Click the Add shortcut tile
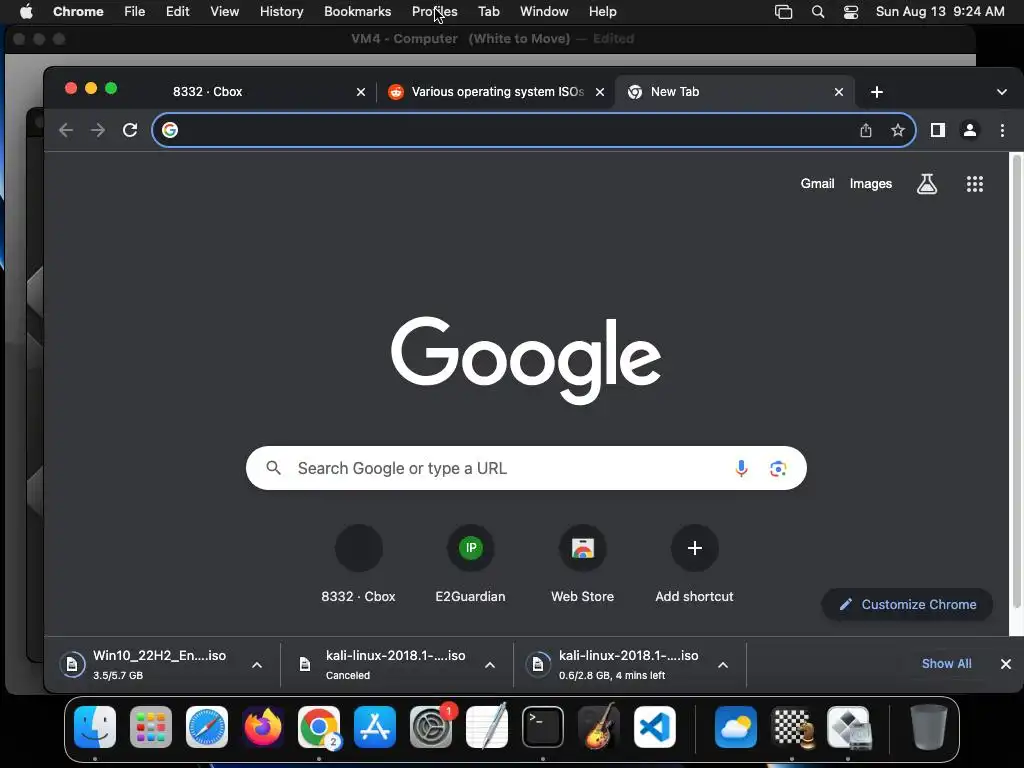Viewport: 1024px width, 768px height. pyautogui.click(x=694, y=564)
